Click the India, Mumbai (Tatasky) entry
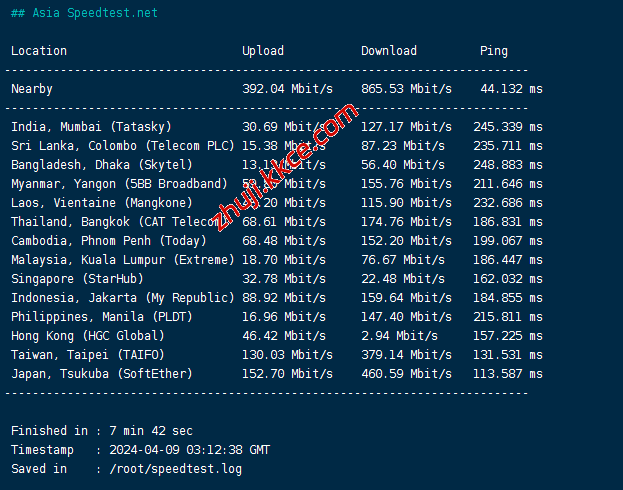 click(91, 127)
